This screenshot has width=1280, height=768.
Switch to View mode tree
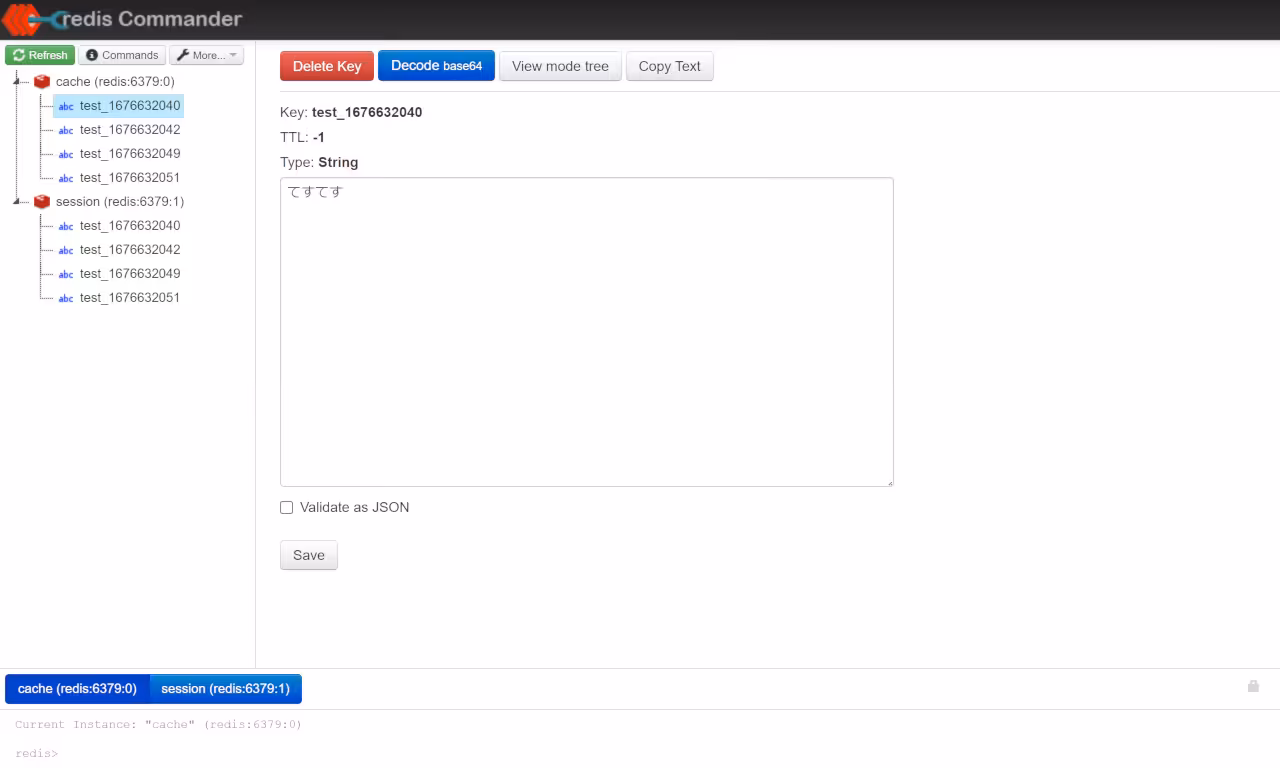pos(560,66)
